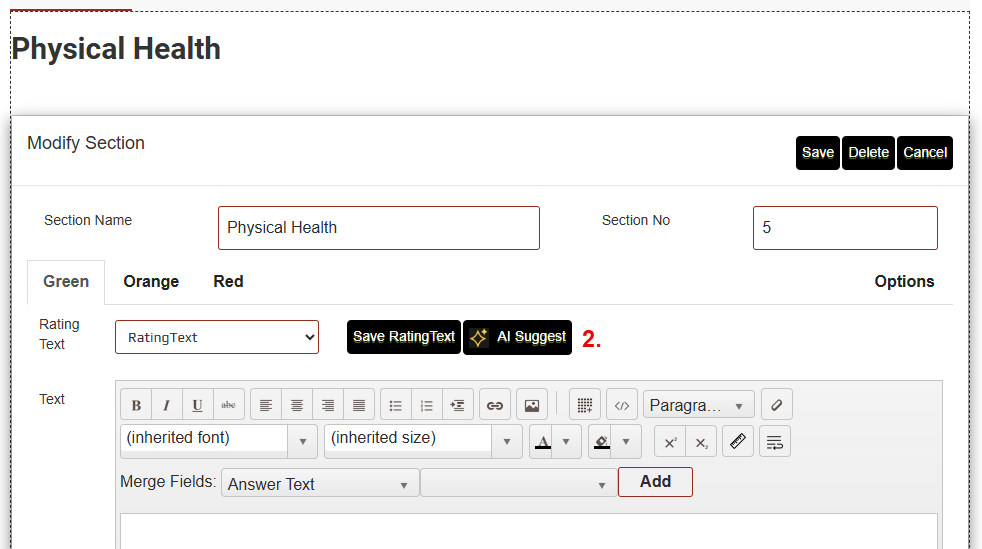Switch to the Orange tab

coord(151,282)
